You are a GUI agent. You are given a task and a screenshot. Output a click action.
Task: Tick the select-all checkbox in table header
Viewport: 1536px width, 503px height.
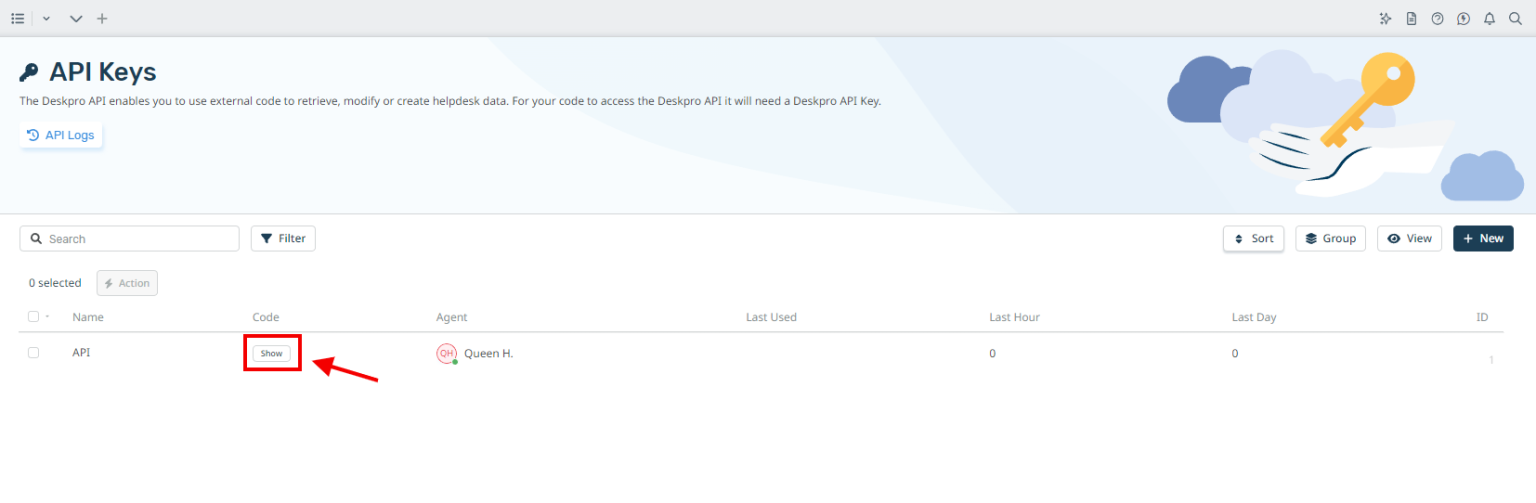[x=33, y=317]
